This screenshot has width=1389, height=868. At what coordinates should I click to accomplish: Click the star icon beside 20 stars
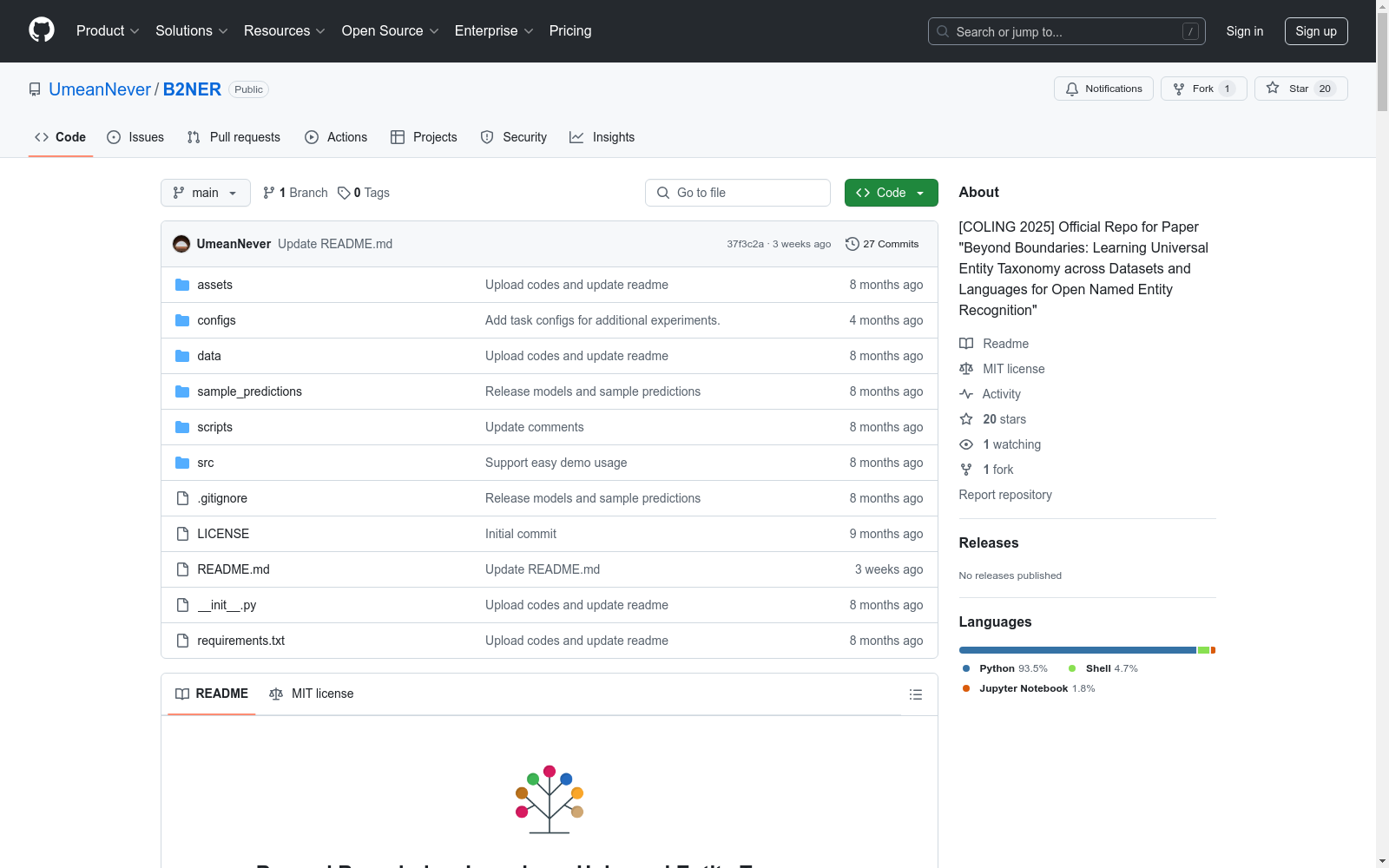click(966, 419)
